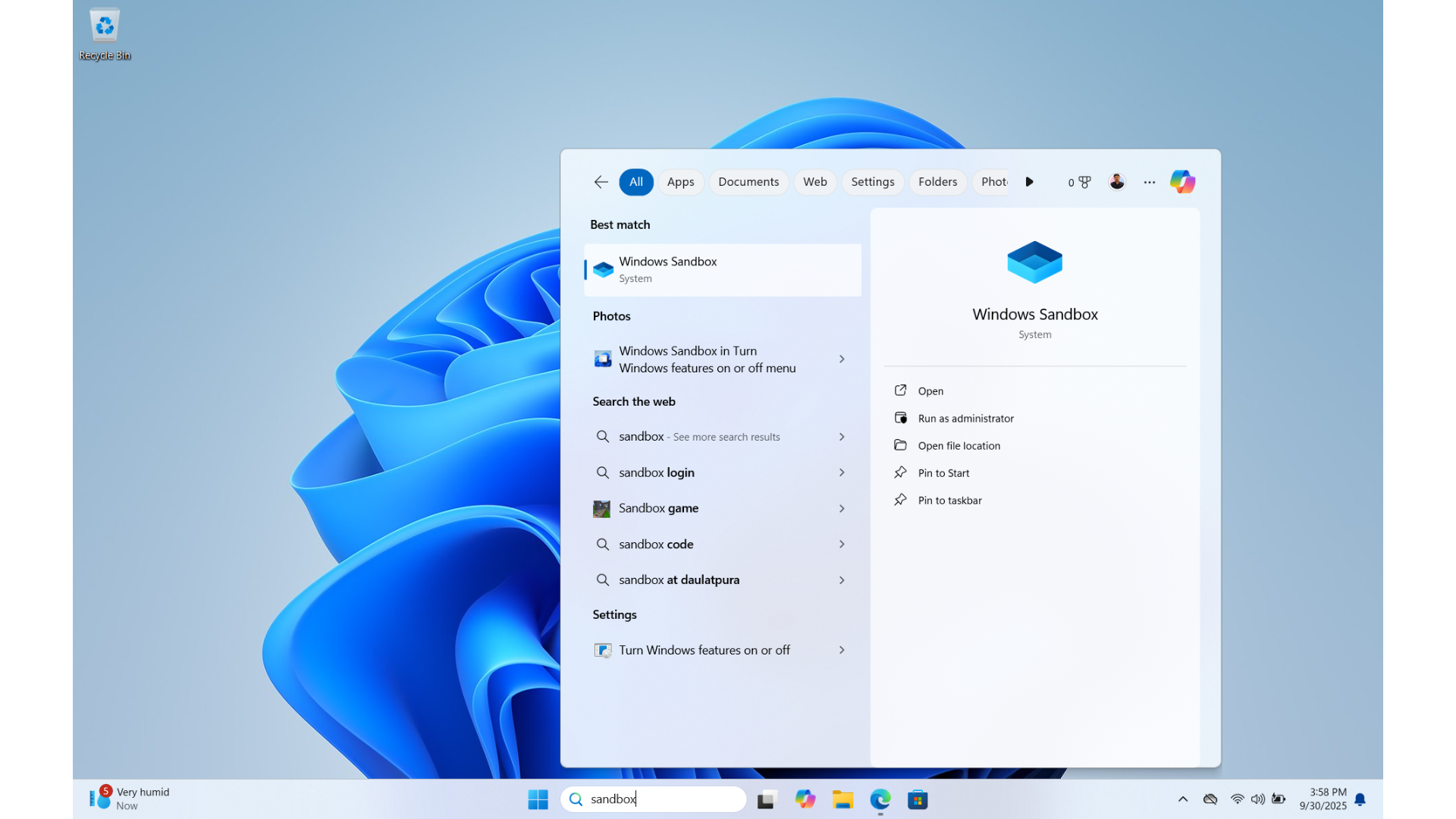The height and width of the screenshot is (819, 1456).
Task: Show hidden icons in the system tray
Action: click(x=1182, y=799)
